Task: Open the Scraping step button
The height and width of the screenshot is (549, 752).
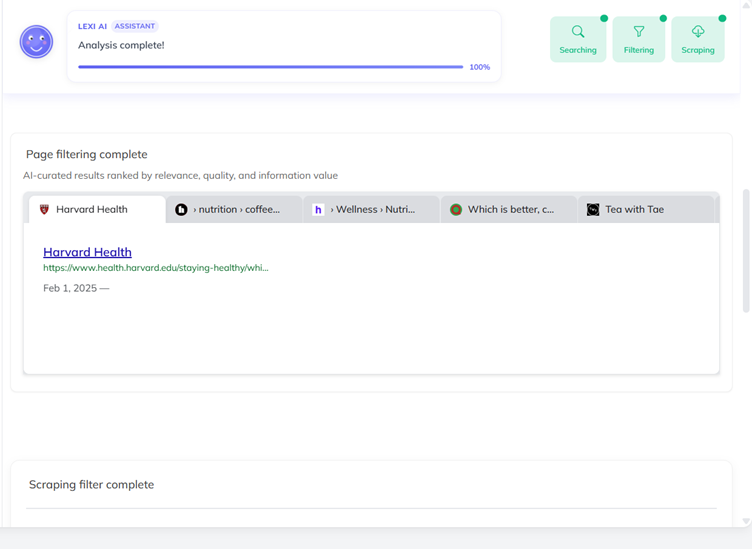Action: click(x=698, y=39)
